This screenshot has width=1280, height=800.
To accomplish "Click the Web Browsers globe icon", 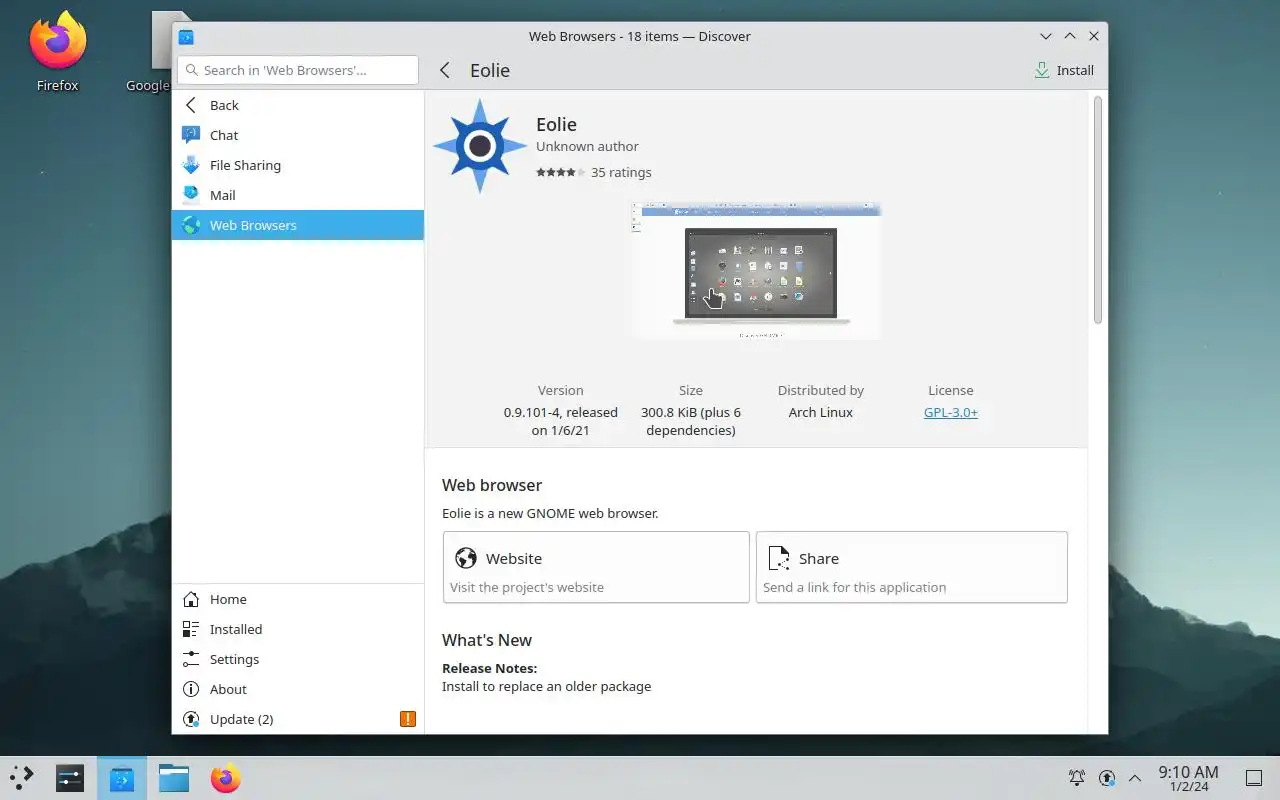I will point(191,225).
